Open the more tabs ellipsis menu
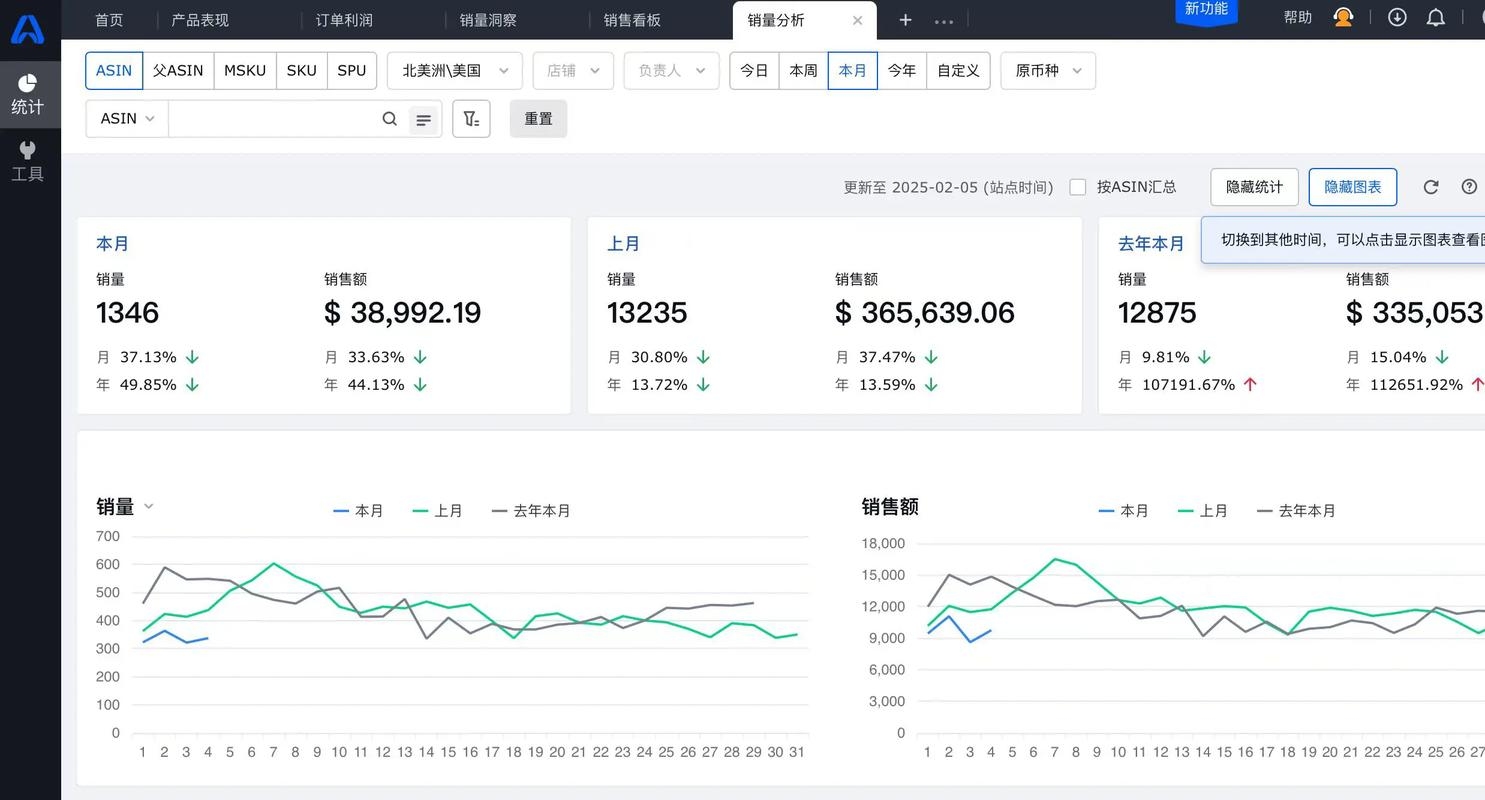Viewport: 1485px width, 800px height. pos(943,21)
